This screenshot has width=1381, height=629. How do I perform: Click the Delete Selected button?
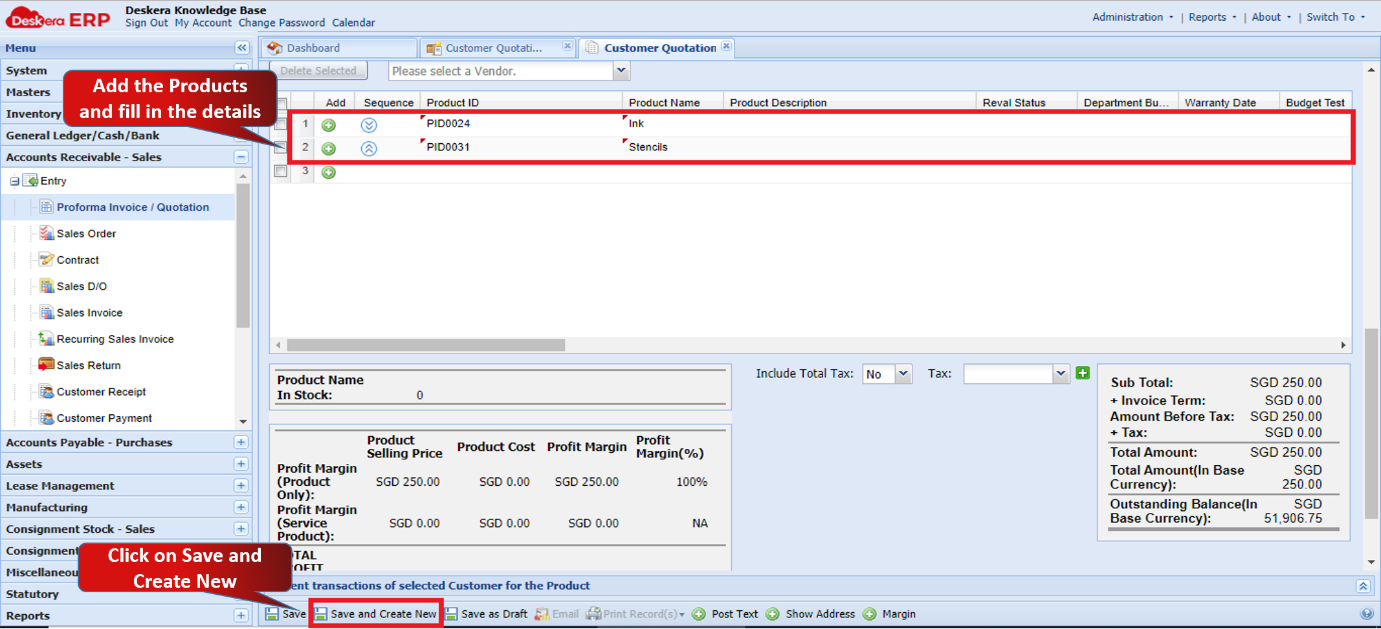point(318,71)
